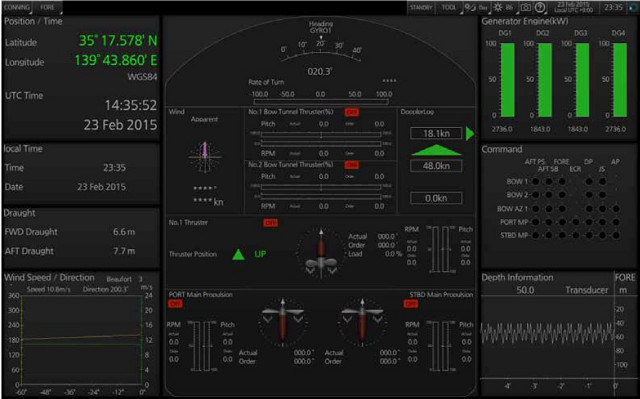Click the No.1 Bow Thruster pitch bar
The image size is (640, 399).
tap(321, 134)
